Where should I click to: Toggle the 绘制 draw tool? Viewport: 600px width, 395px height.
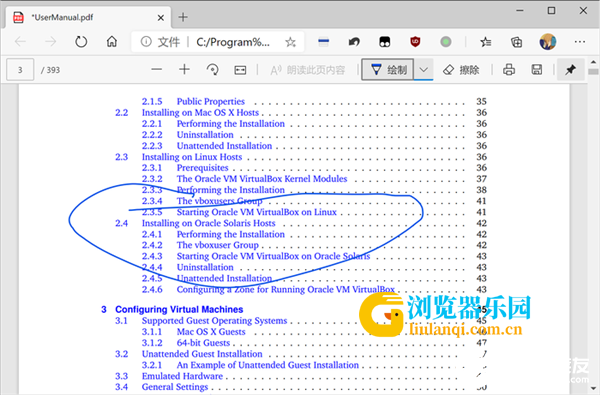(x=388, y=70)
